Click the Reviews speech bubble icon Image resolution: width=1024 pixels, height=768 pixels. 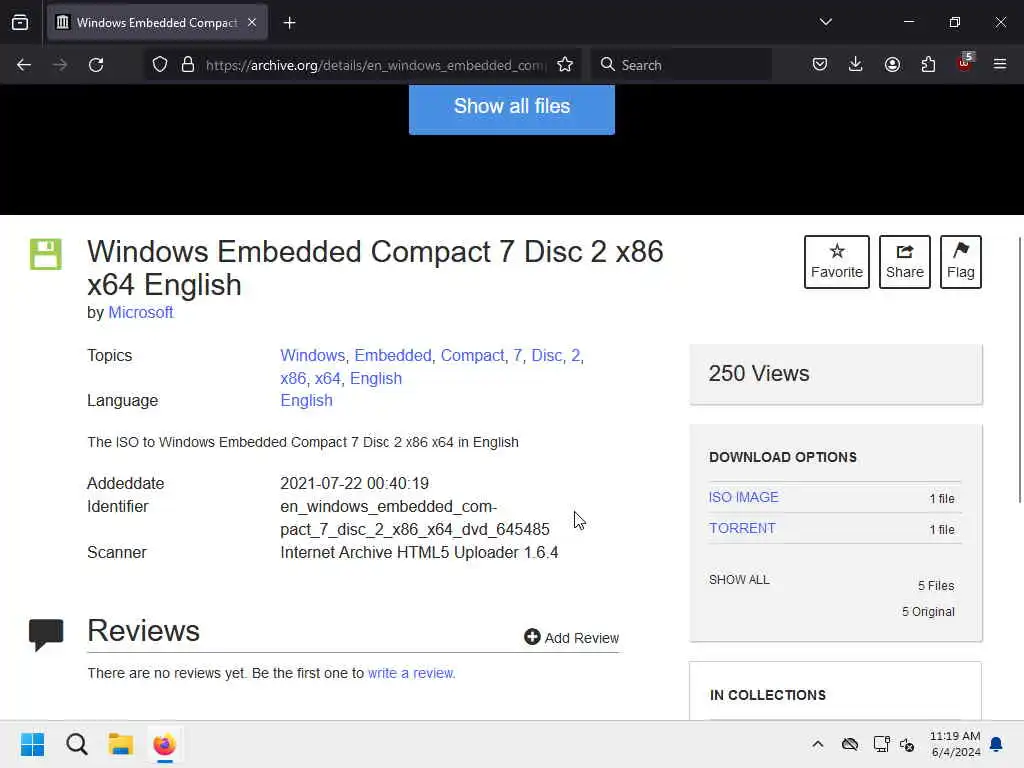pyautogui.click(x=46, y=634)
